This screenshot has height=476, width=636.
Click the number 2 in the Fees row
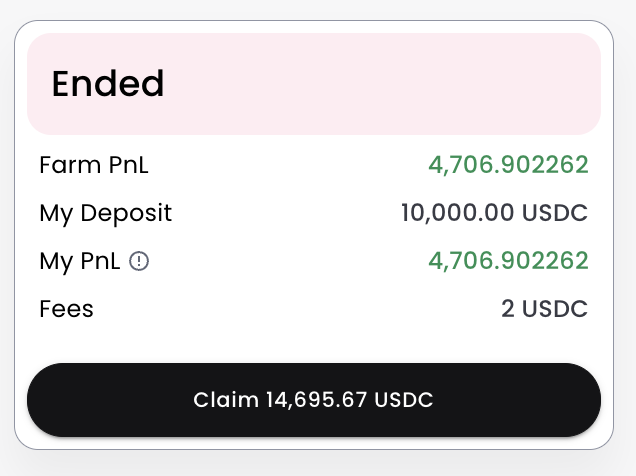click(x=508, y=309)
